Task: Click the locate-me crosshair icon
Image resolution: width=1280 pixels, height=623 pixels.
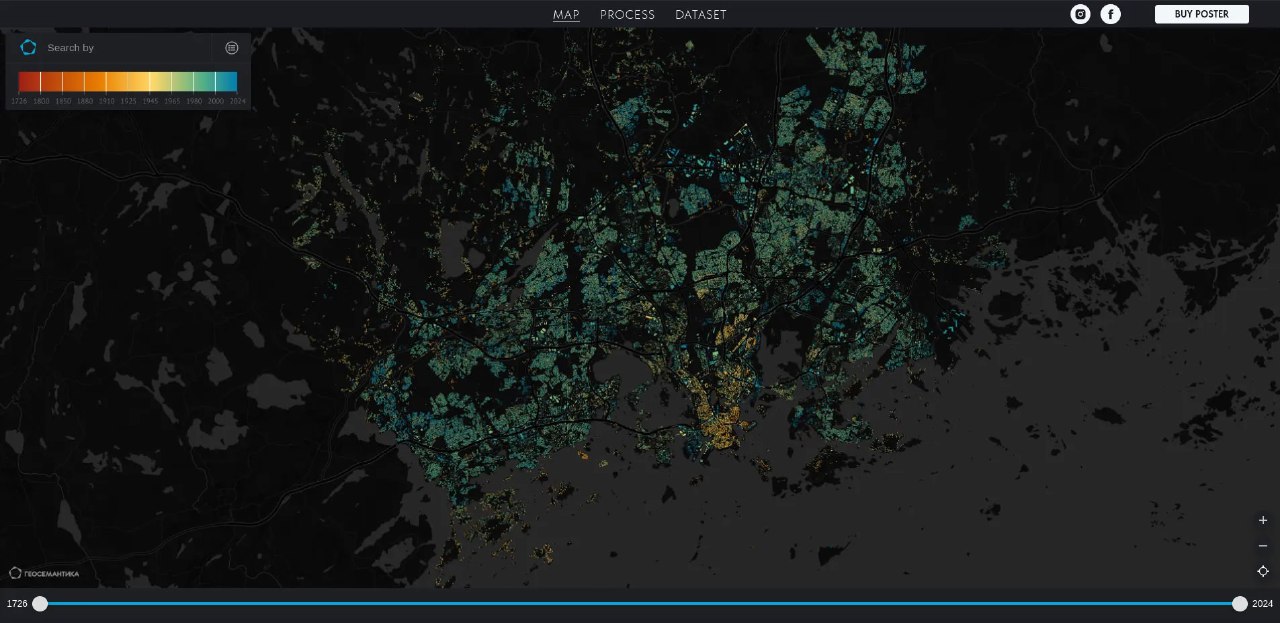Action: (1263, 571)
